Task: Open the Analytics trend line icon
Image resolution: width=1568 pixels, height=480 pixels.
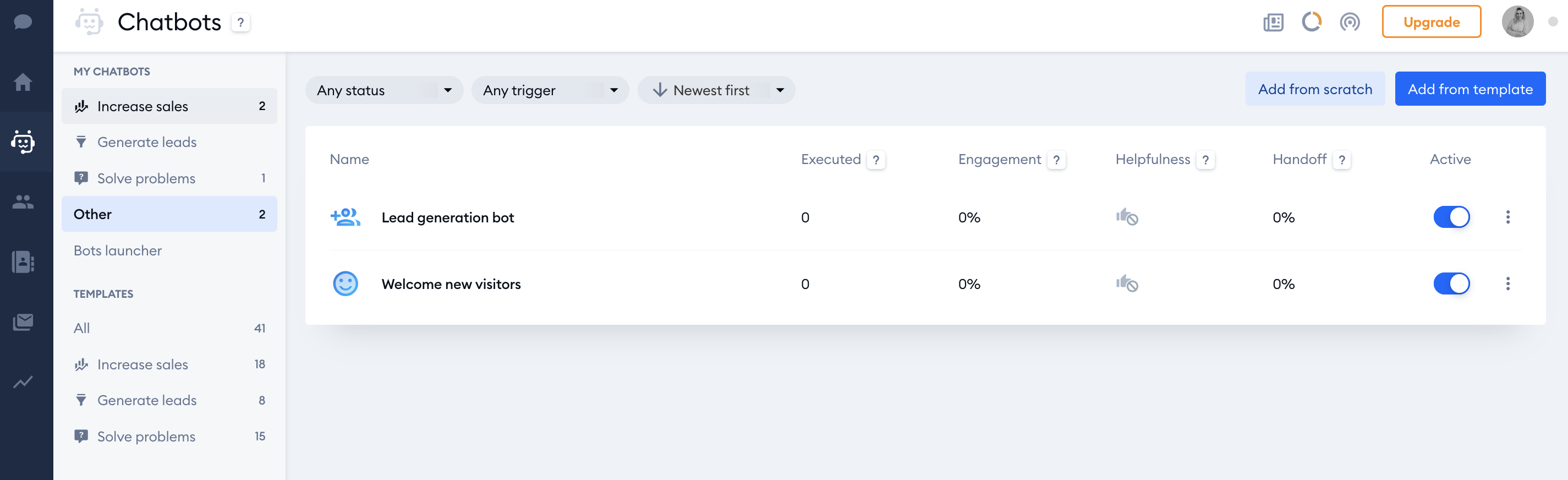Action: [23, 382]
